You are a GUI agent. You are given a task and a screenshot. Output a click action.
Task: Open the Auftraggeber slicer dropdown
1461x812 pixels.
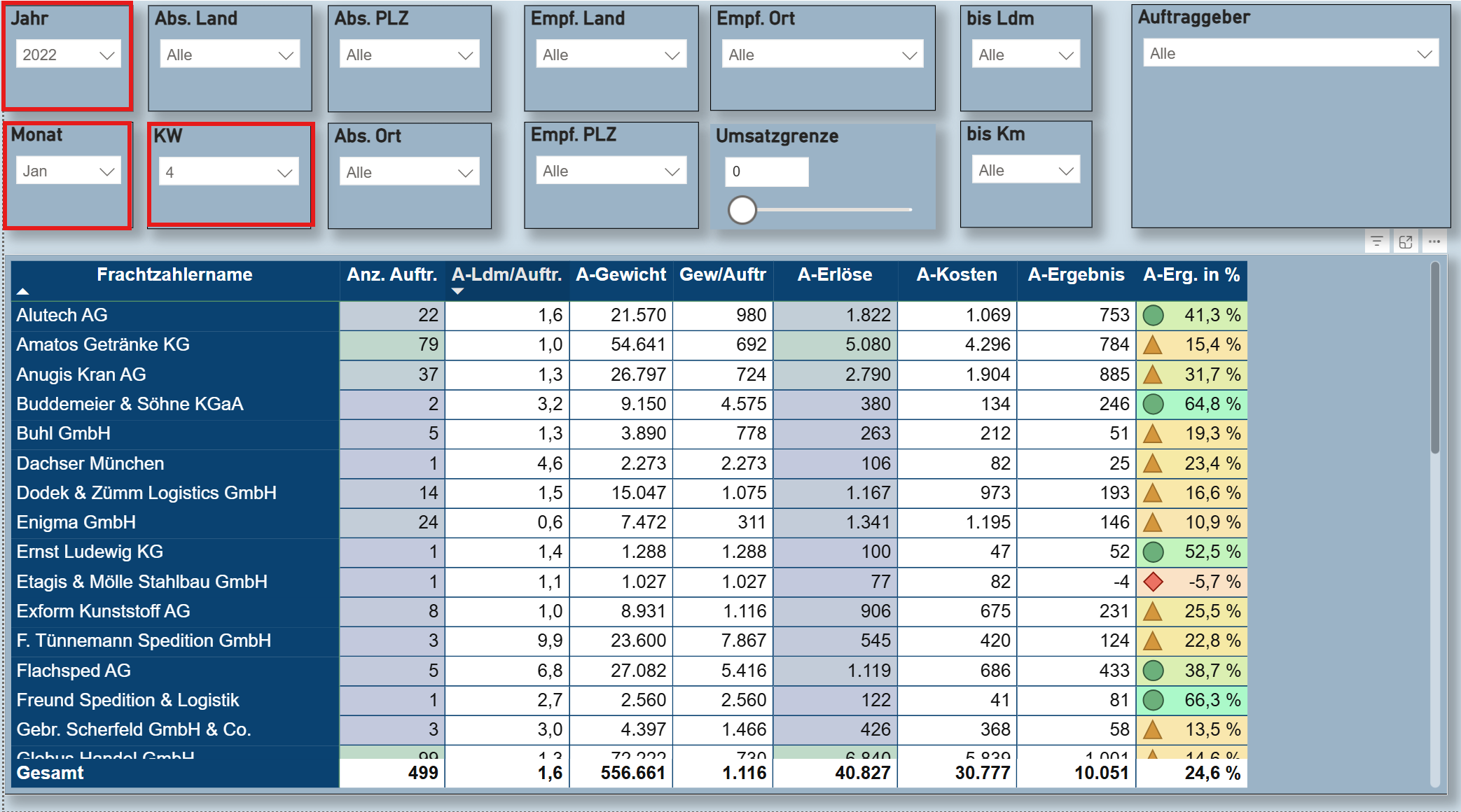tap(1290, 54)
